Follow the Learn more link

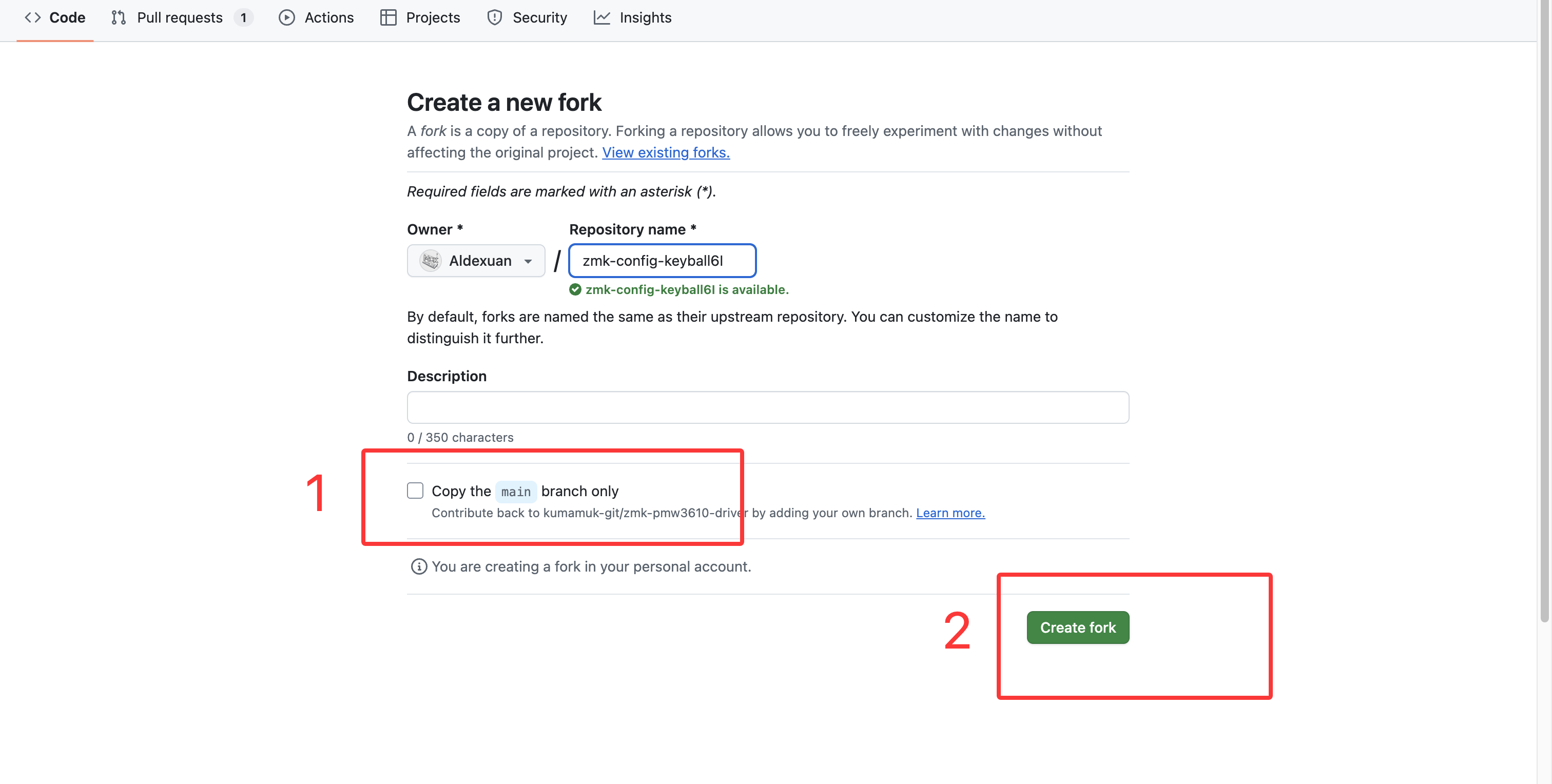pyautogui.click(x=950, y=513)
